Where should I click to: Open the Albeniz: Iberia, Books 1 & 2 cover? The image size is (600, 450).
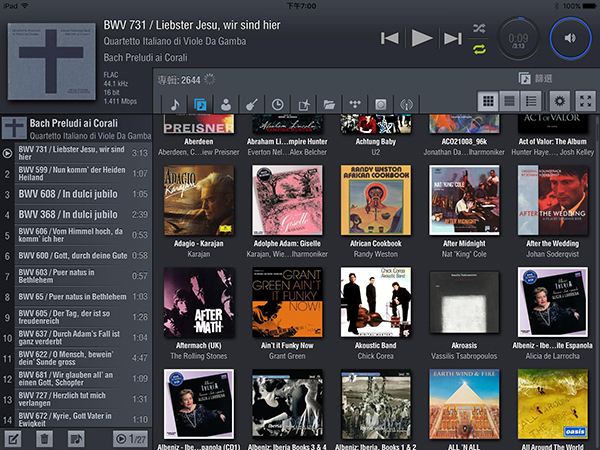[x=376, y=404]
